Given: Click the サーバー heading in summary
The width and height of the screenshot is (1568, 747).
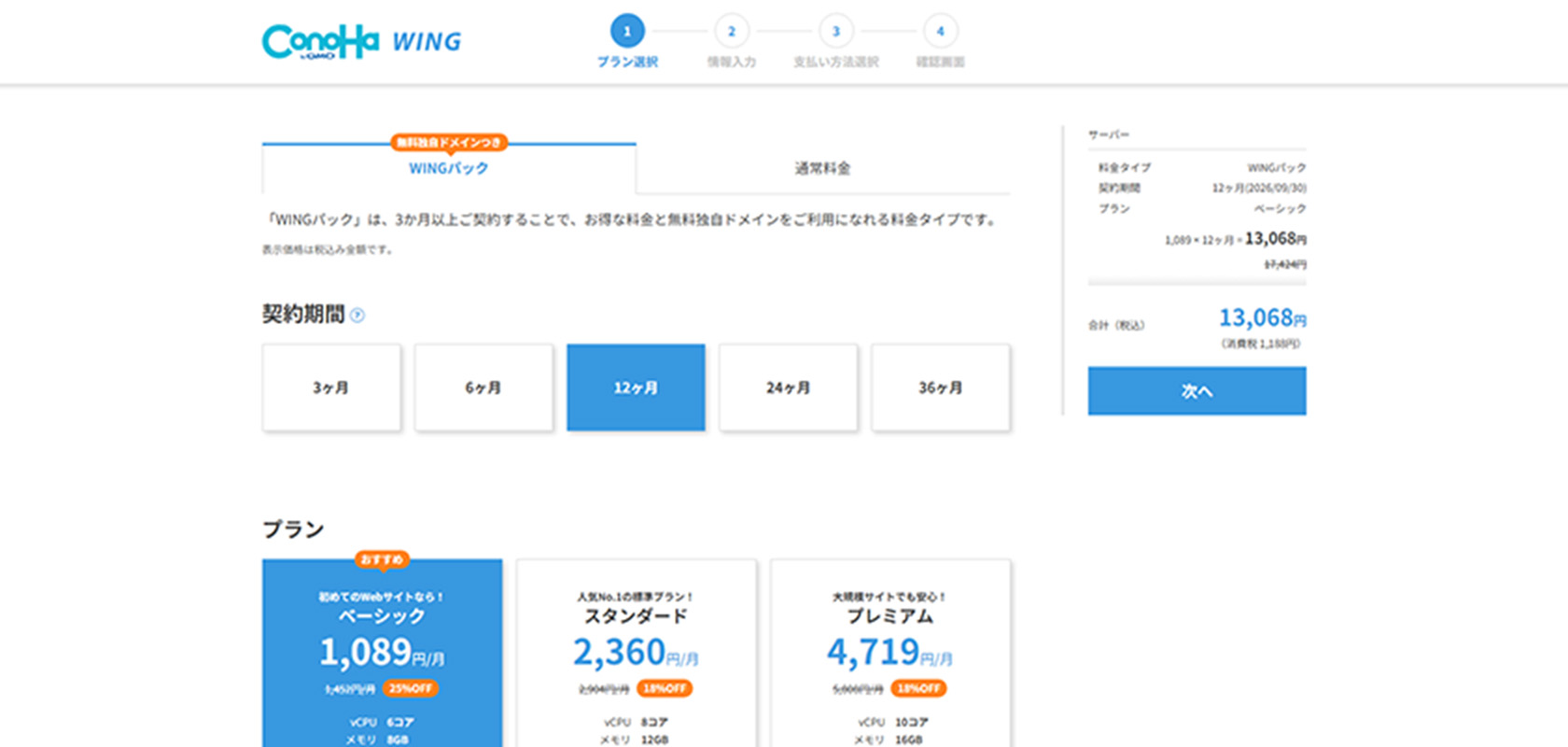Looking at the screenshot, I should (x=1109, y=134).
